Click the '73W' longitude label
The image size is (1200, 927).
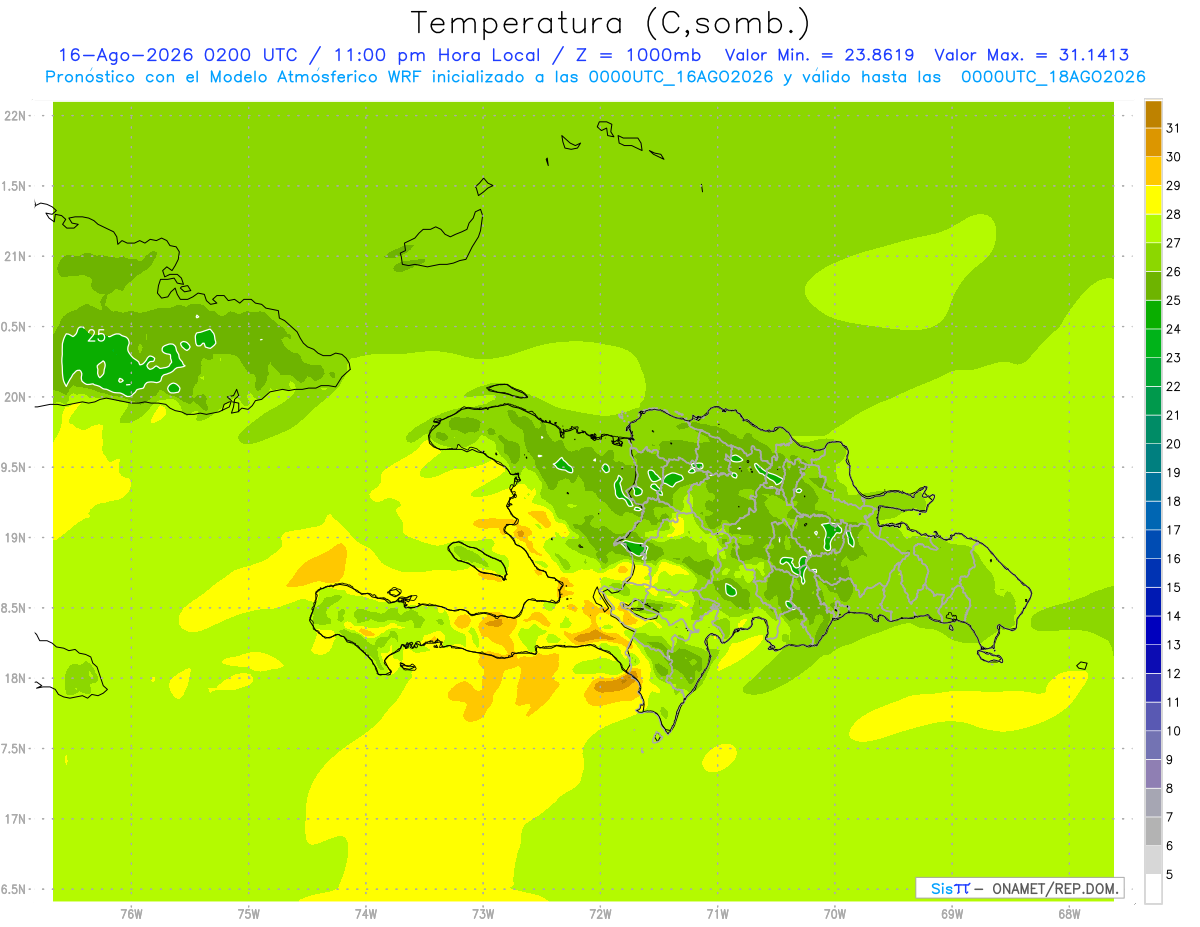click(x=483, y=914)
